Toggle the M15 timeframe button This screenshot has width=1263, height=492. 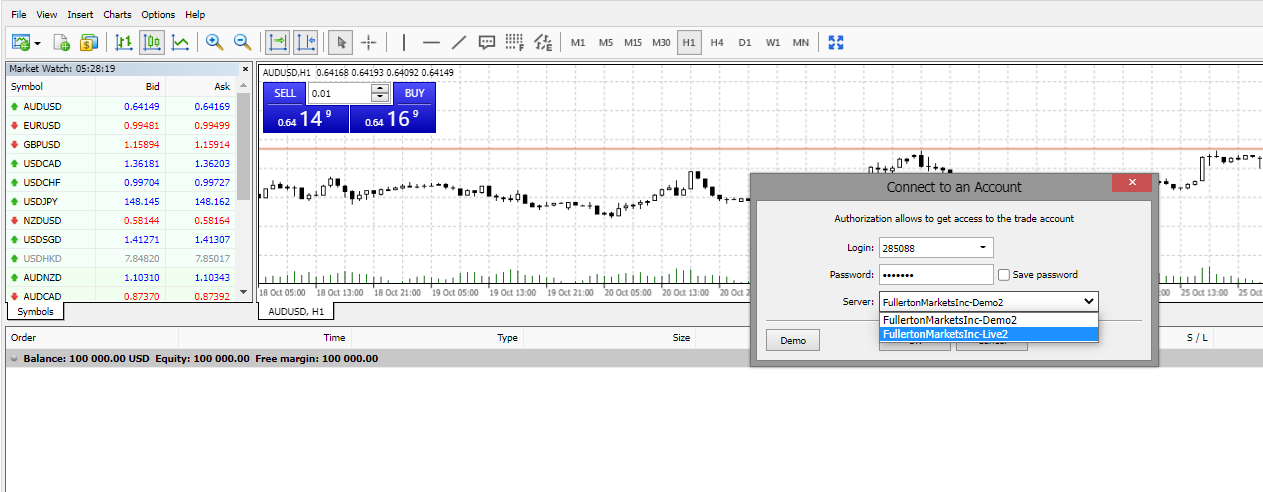[x=632, y=42]
